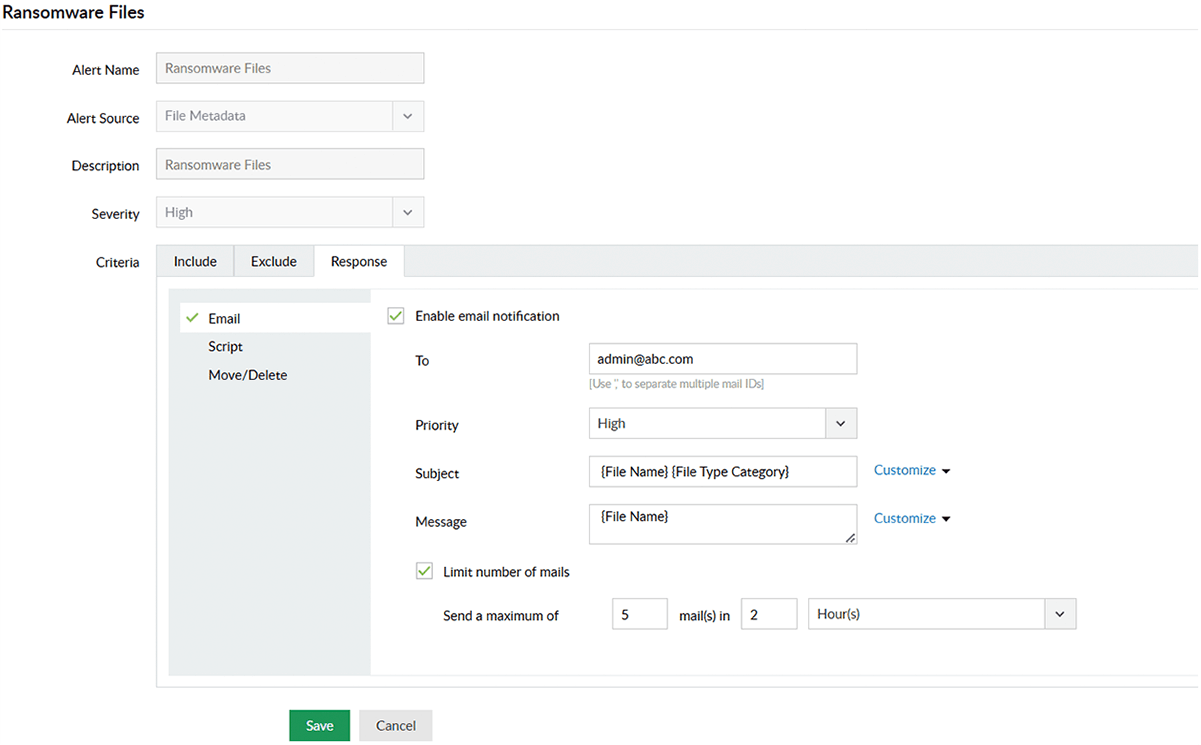Select Script in the response list
This screenshot has height=745, width=1201.
coord(226,347)
